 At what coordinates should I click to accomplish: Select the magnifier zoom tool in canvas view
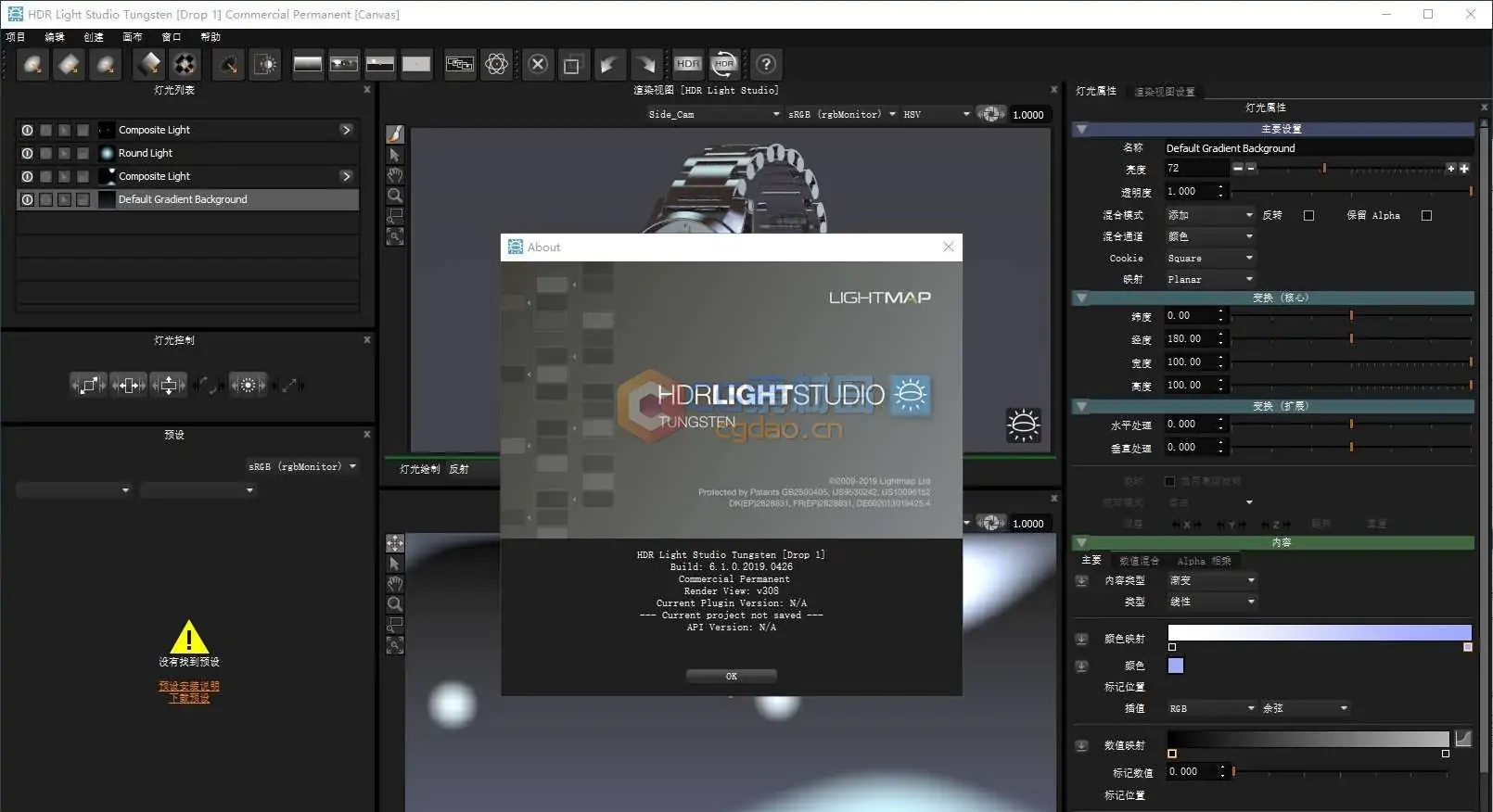point(395,604)
